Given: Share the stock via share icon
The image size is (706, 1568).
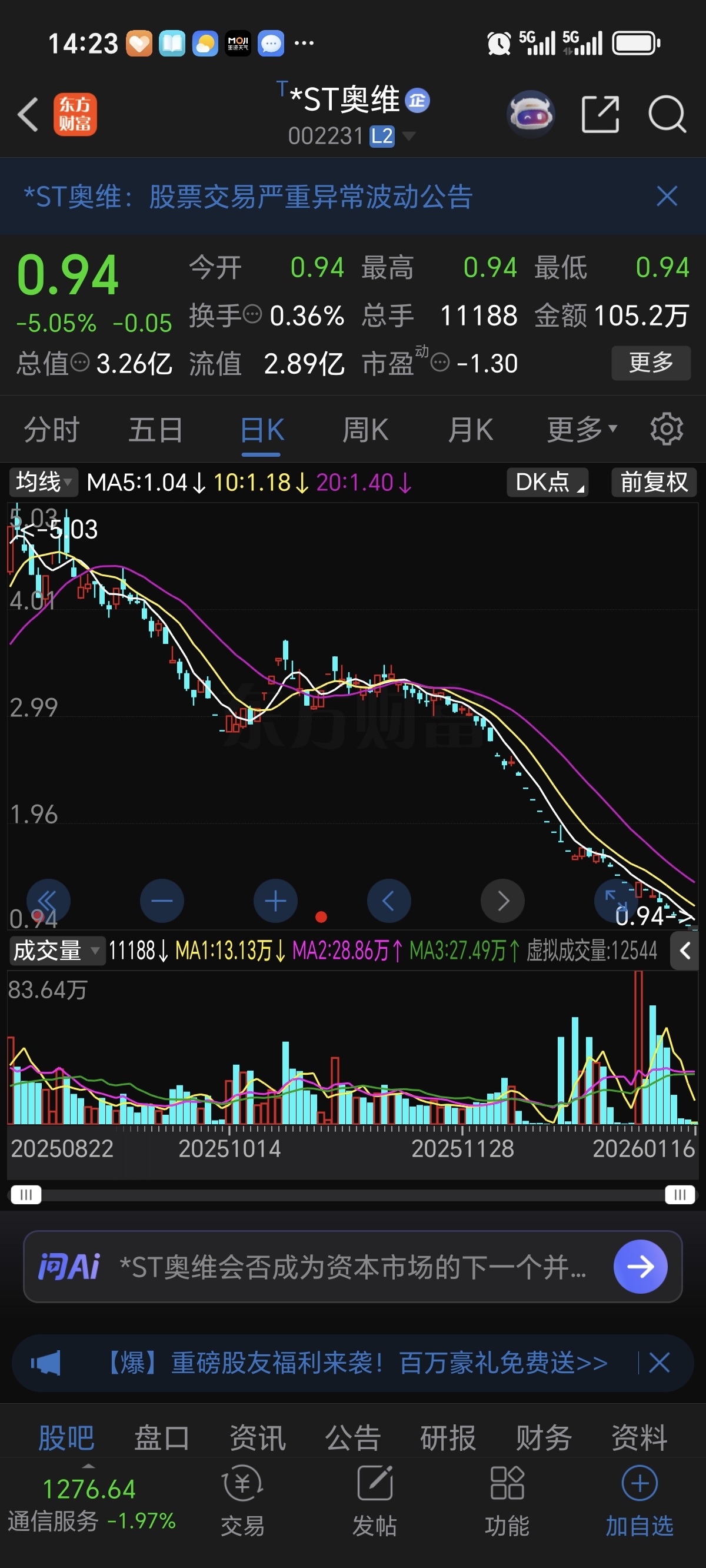Looking at the screenshot, I should [600, 114].
